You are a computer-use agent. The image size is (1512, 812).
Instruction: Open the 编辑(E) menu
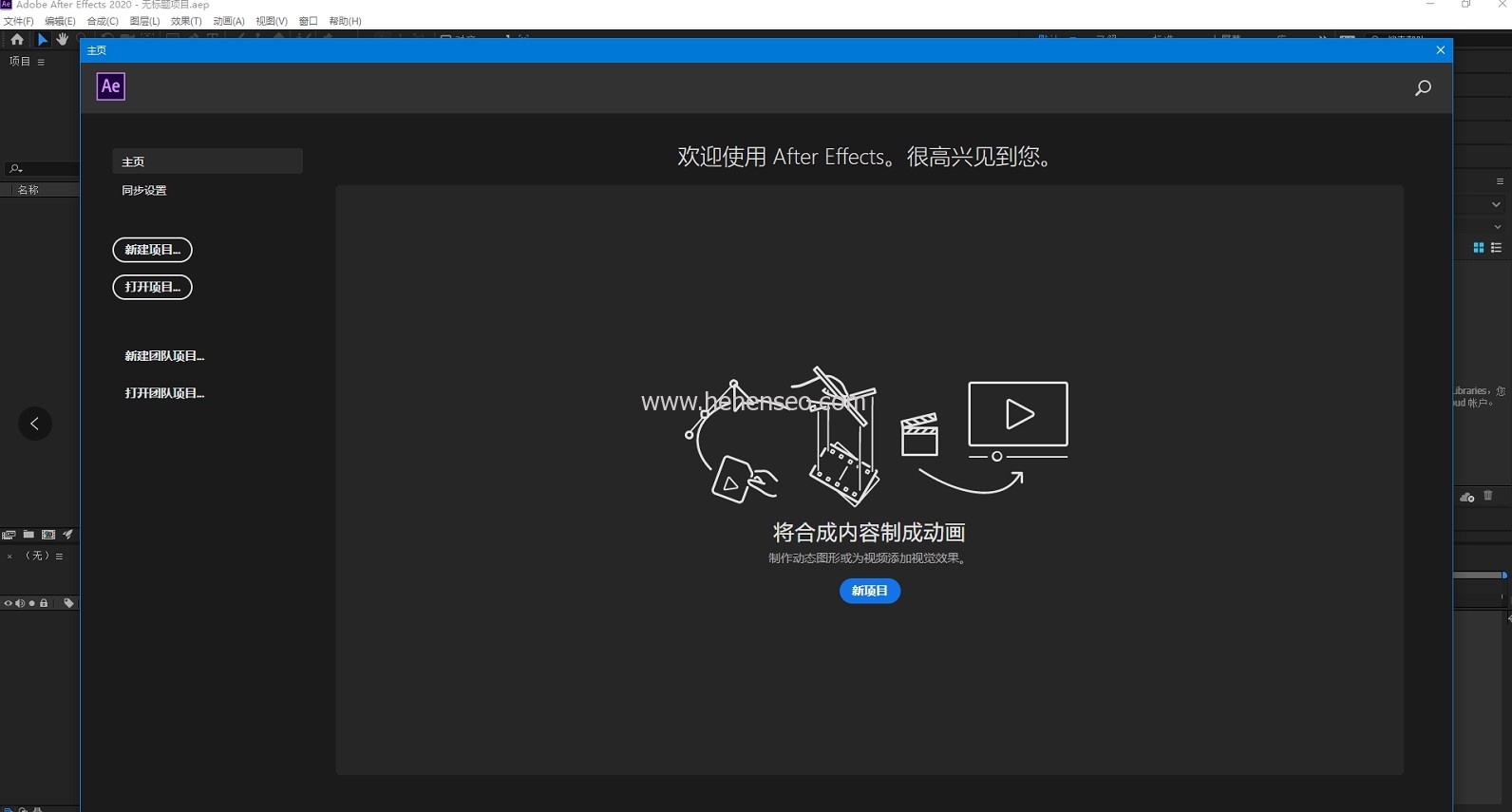coord(60,21)
